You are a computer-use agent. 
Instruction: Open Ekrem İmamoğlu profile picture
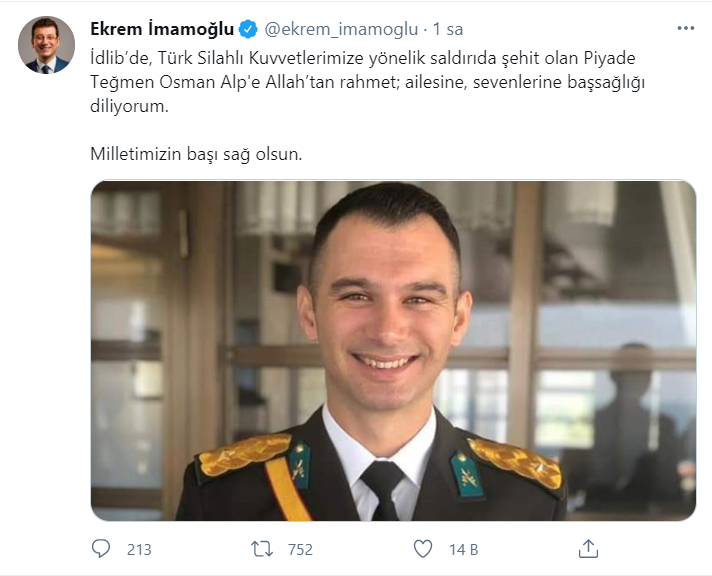click(46, 45)
